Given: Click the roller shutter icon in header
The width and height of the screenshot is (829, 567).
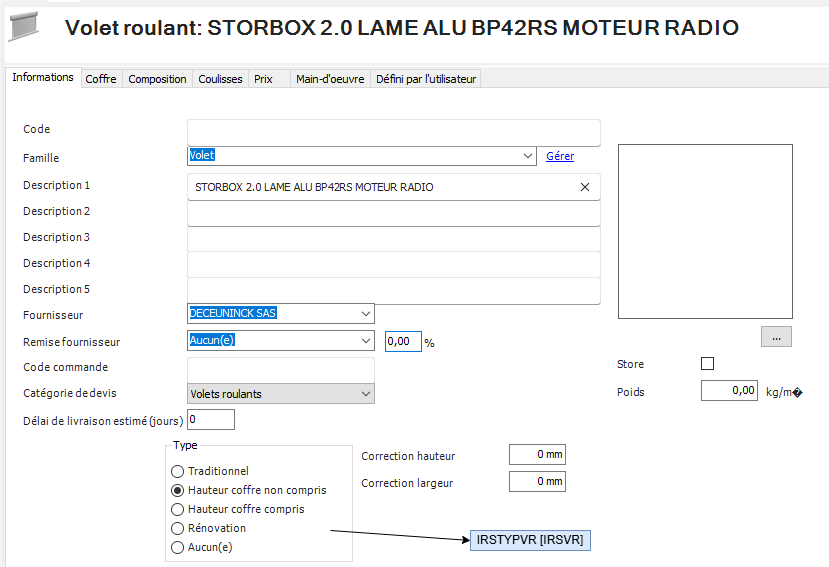Looking at the screenshot, I should (26, 27).
